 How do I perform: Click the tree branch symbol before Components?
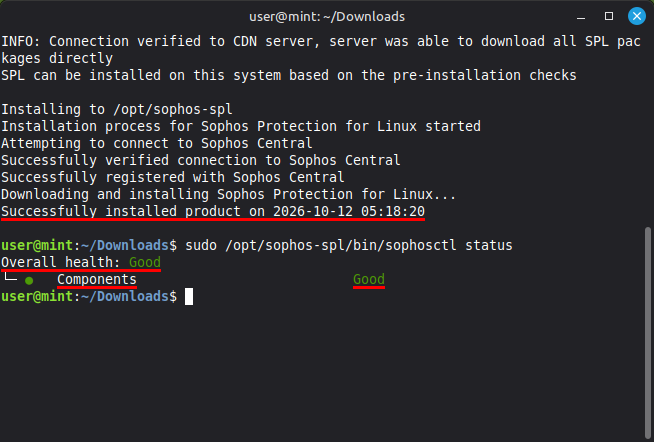click(x=10, y=276)
